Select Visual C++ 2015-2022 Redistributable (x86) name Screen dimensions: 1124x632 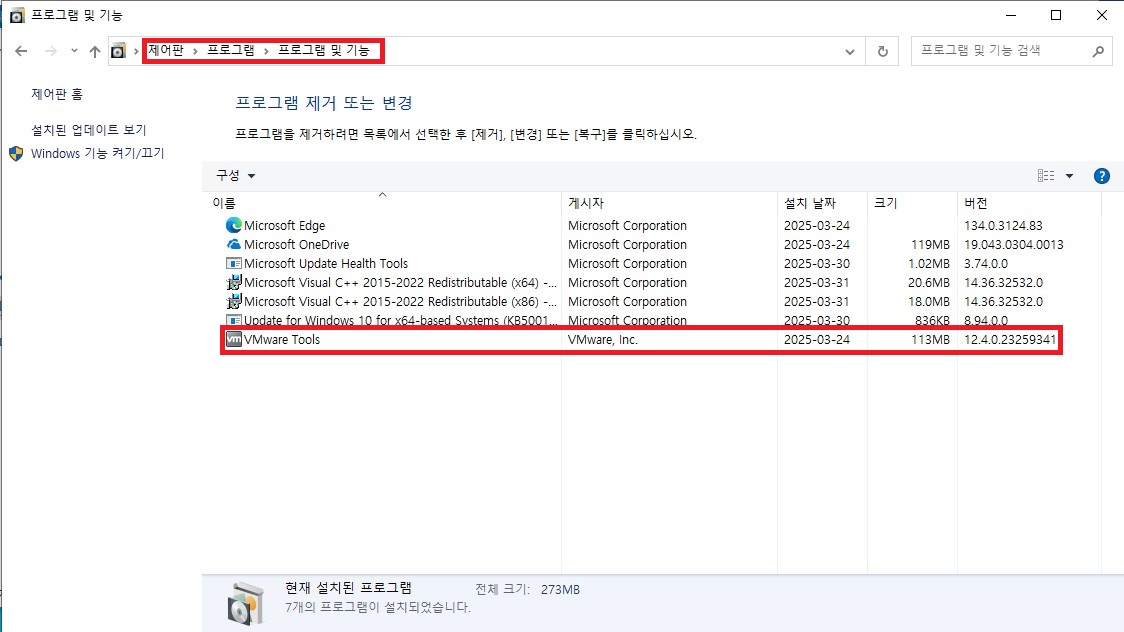(x=400, y=302)
